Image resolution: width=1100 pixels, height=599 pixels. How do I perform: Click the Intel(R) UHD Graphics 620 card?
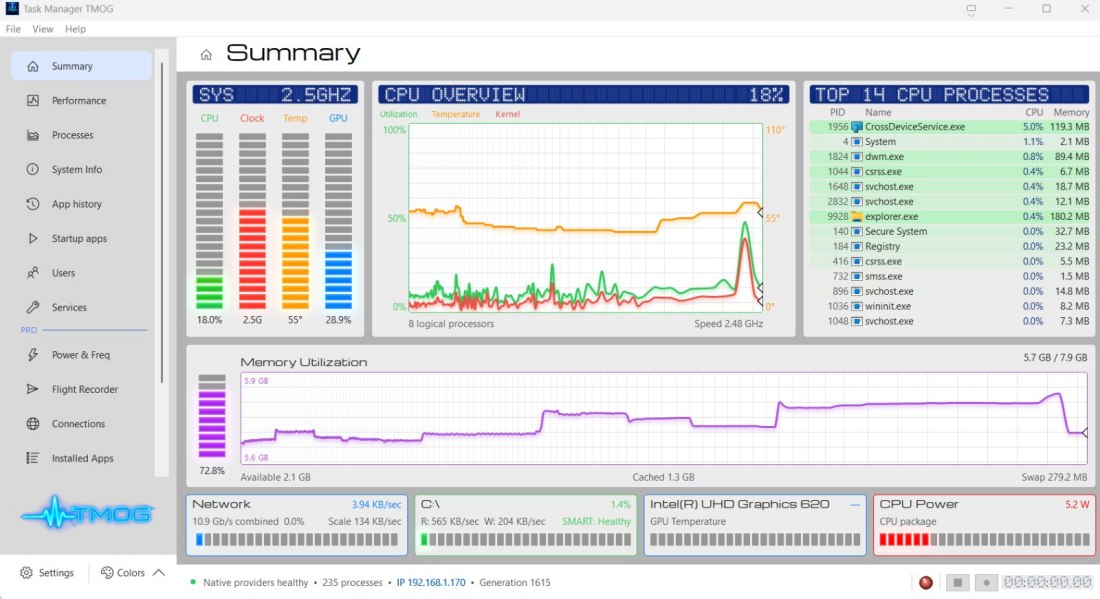tap(755, 525)
